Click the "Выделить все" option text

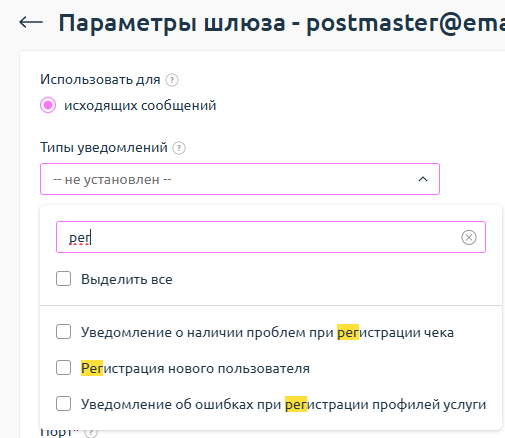pos(127,279)
